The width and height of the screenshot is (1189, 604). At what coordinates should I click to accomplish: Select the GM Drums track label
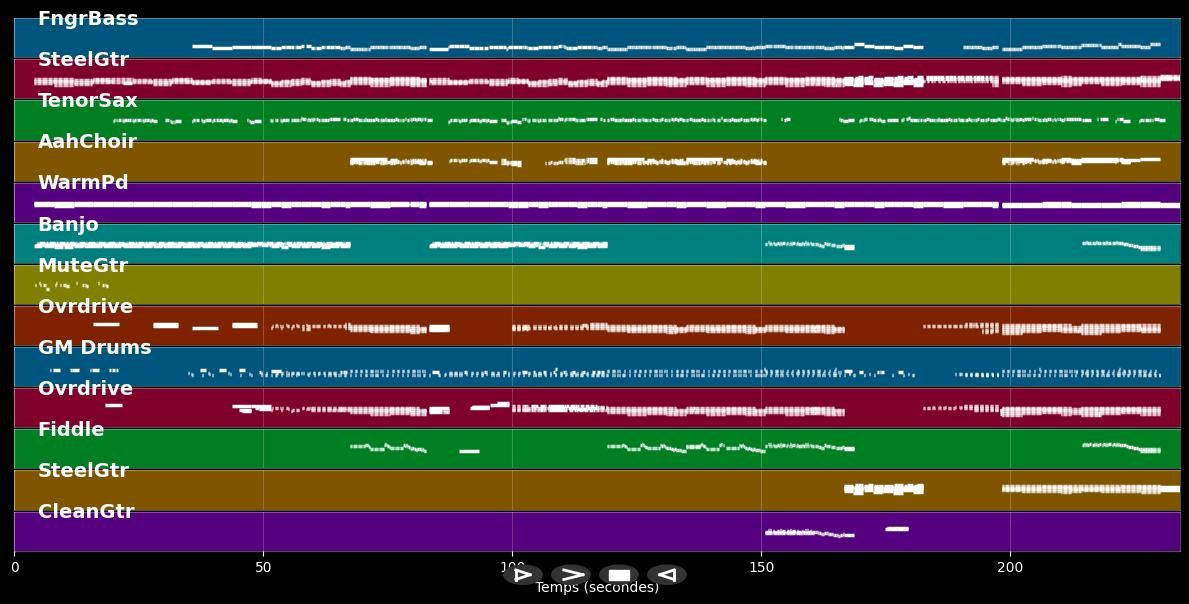(x=94, y=348)
